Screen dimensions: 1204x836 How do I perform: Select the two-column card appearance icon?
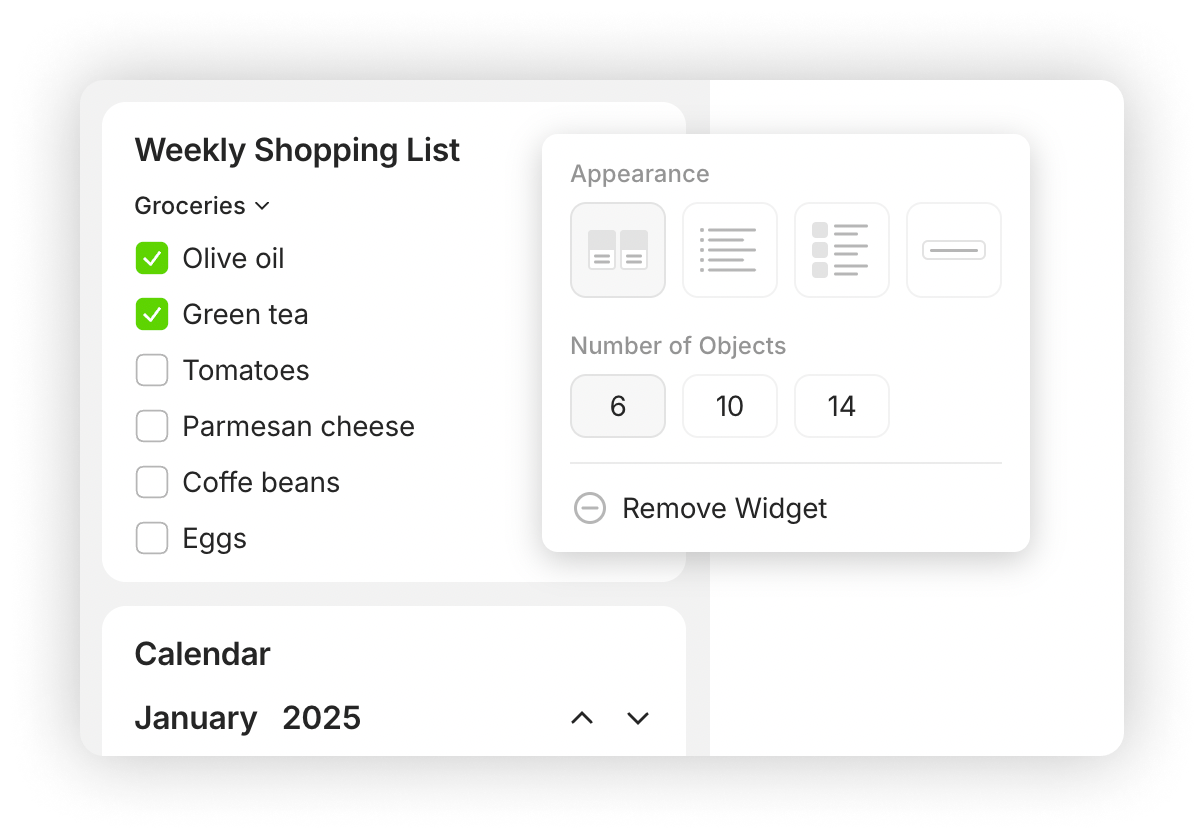point(618,250)
